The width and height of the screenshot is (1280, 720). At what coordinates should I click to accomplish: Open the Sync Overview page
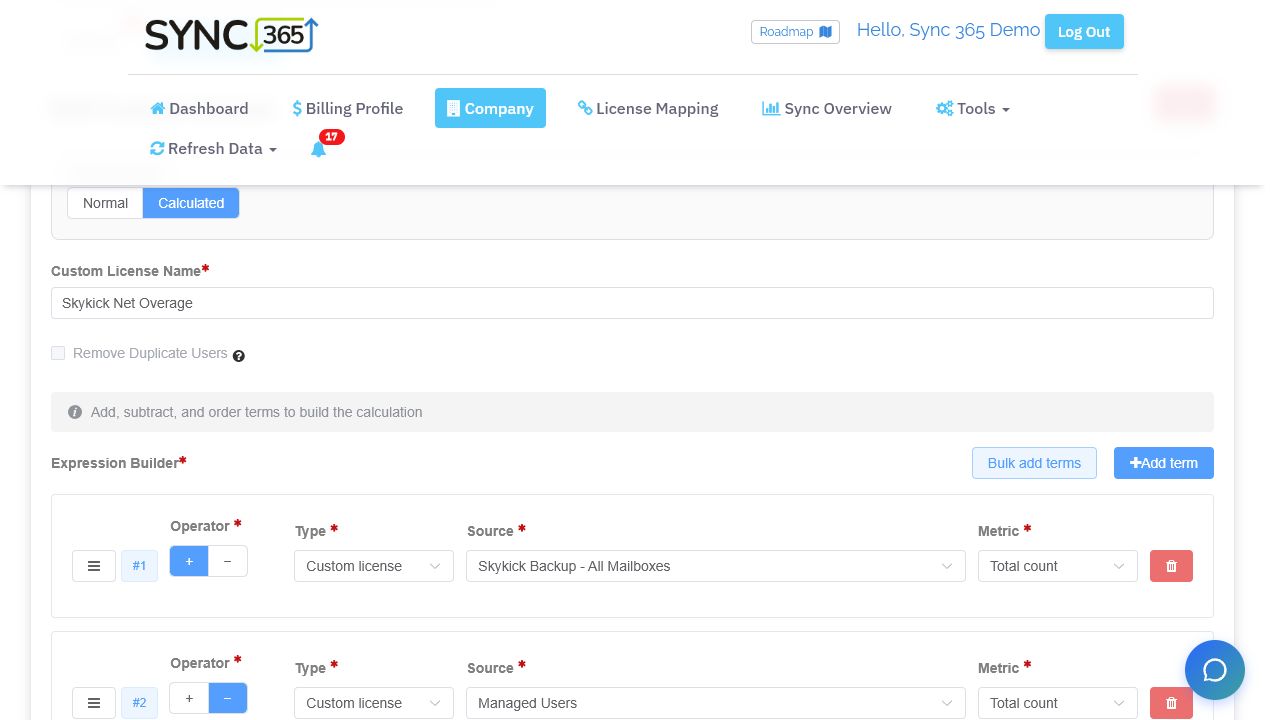[827, 108]
